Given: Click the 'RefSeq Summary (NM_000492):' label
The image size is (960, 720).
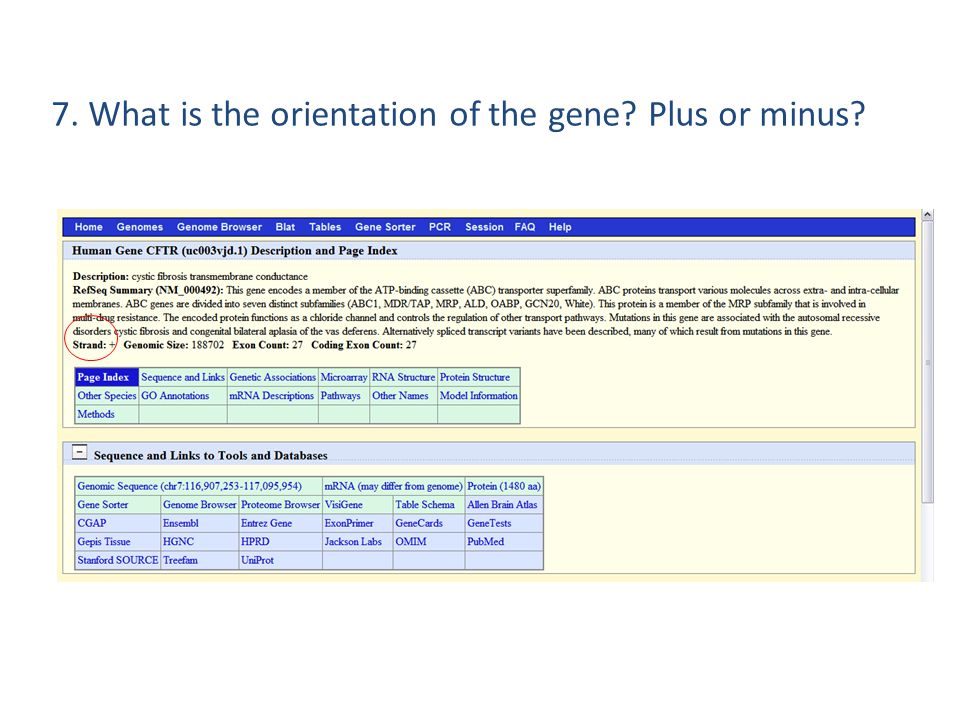Looking at the screenshot, I should [148, 290].
